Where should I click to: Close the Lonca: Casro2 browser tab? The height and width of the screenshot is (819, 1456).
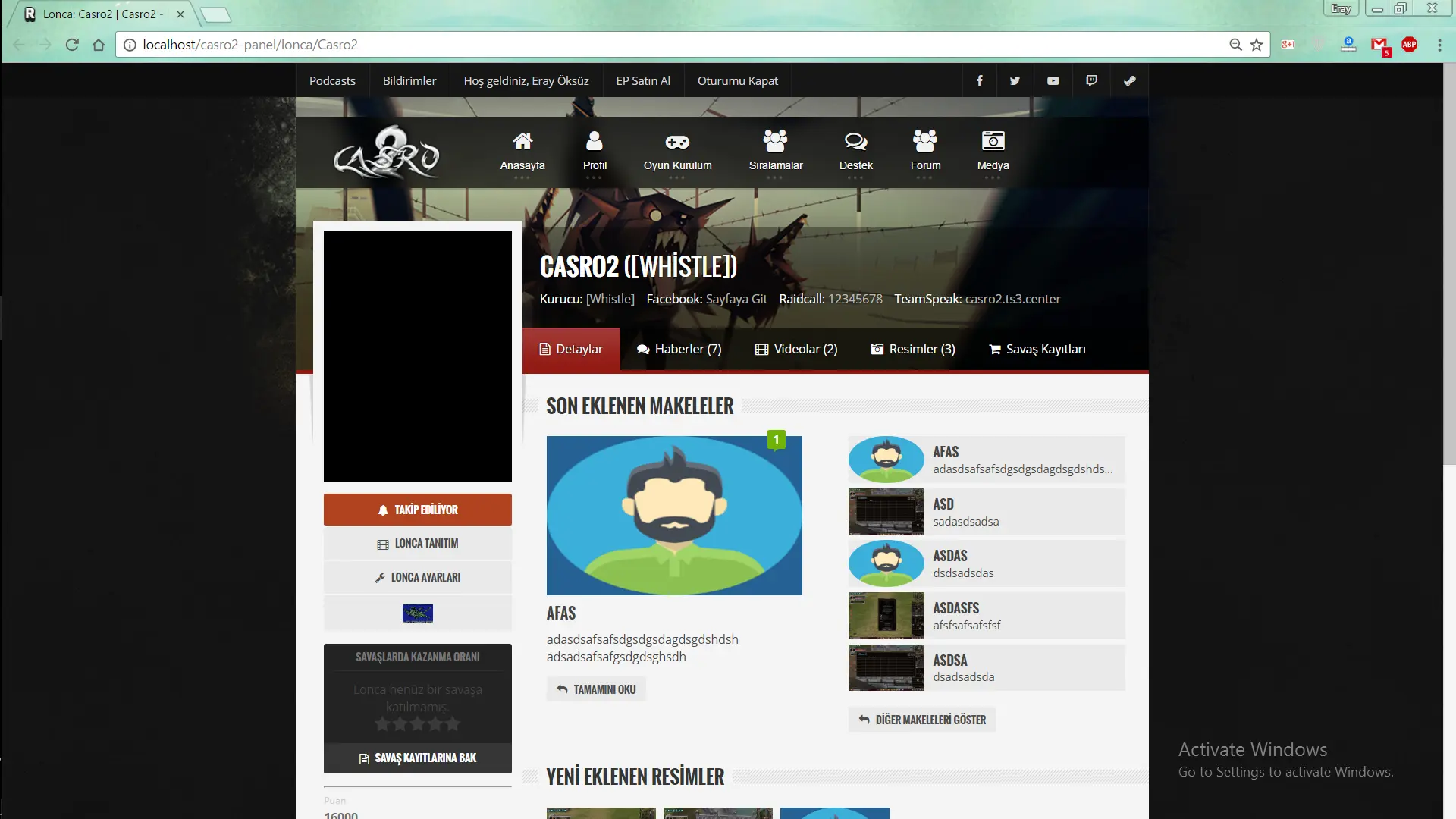[180, 14]
